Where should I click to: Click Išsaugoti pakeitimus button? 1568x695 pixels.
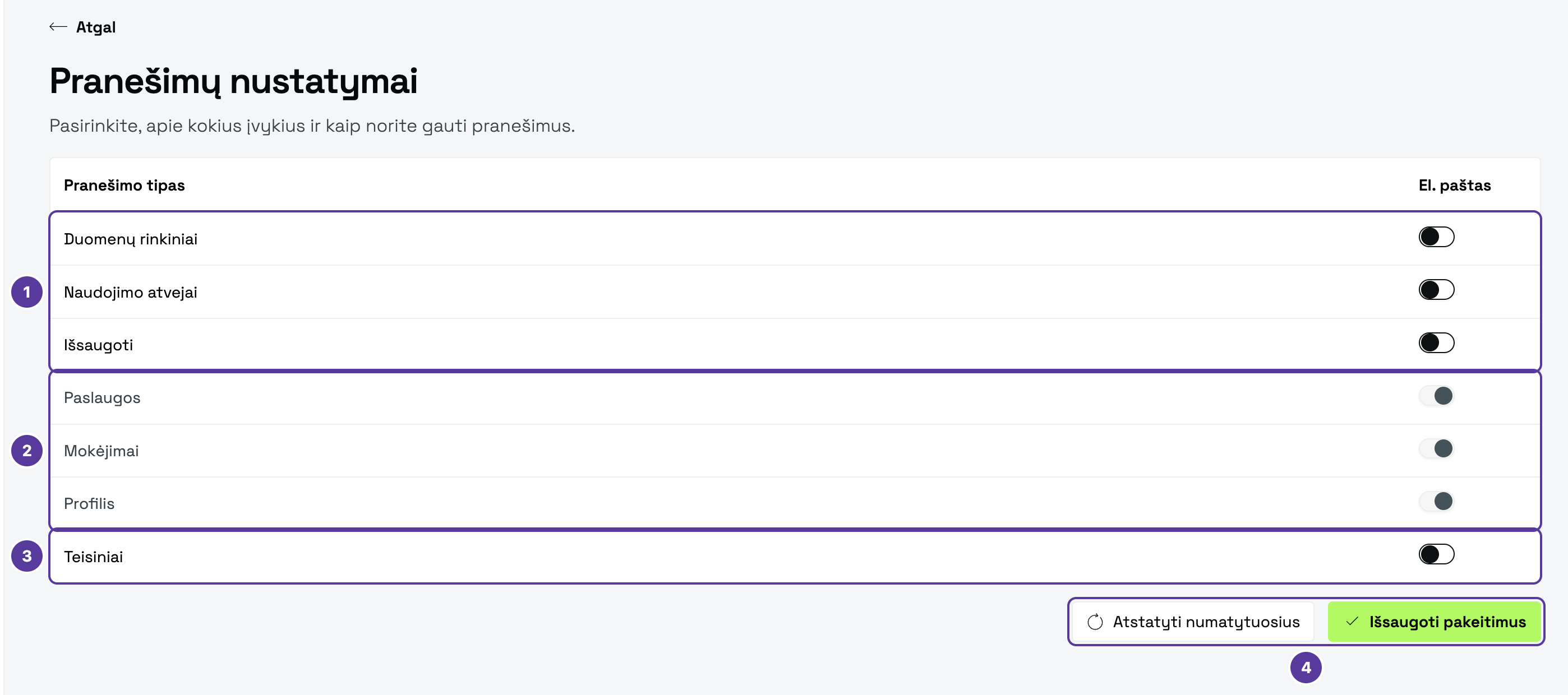point(1434,622)
